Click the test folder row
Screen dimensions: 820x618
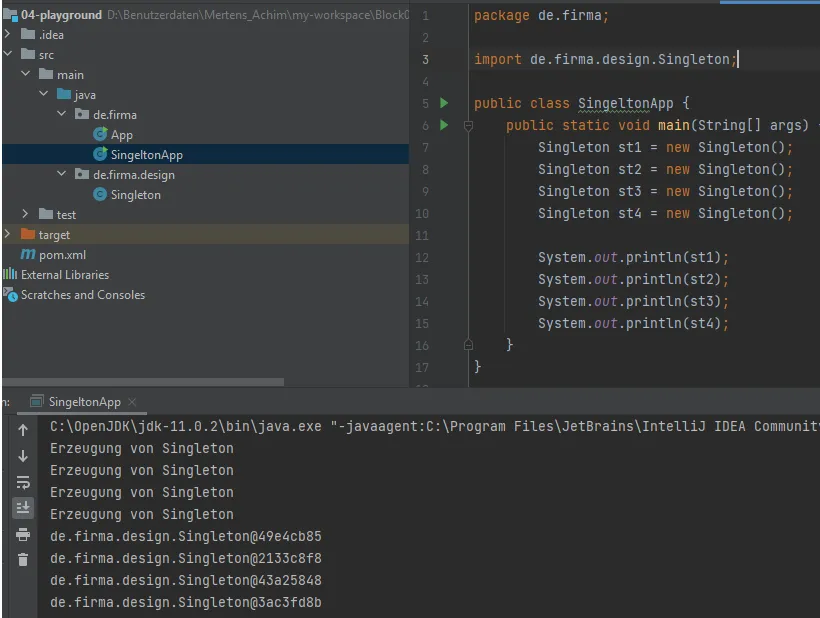coord(206,214)
